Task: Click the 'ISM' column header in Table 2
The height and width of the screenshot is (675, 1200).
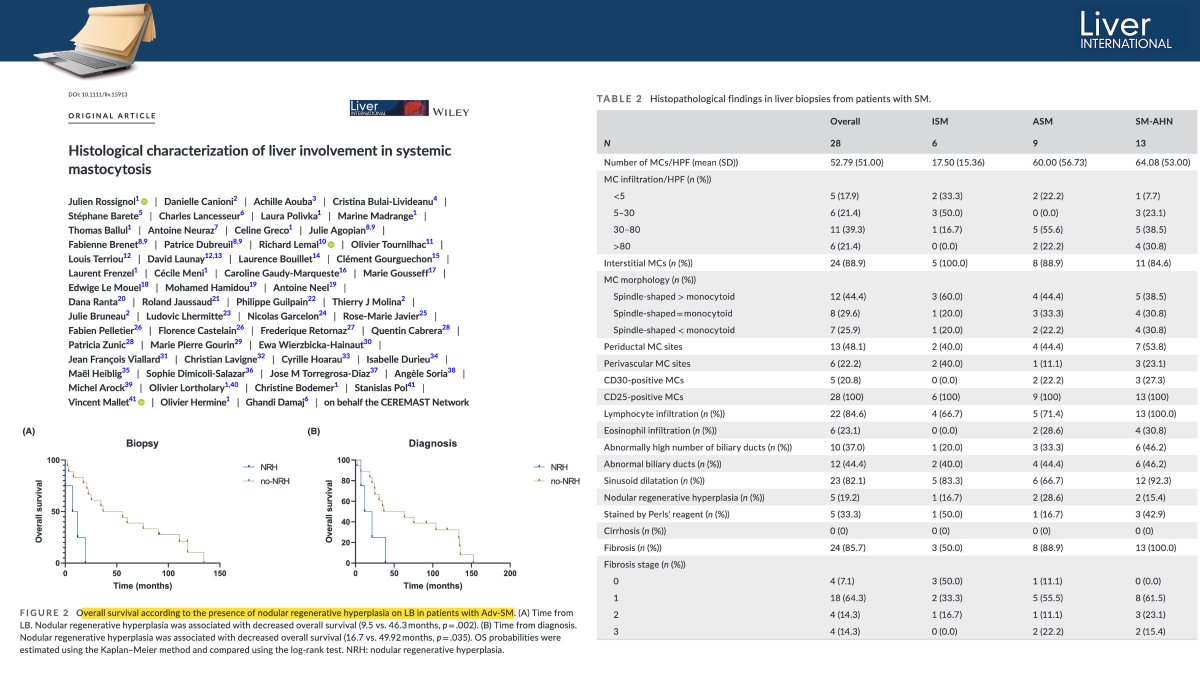Action: [x=940, y=121]
